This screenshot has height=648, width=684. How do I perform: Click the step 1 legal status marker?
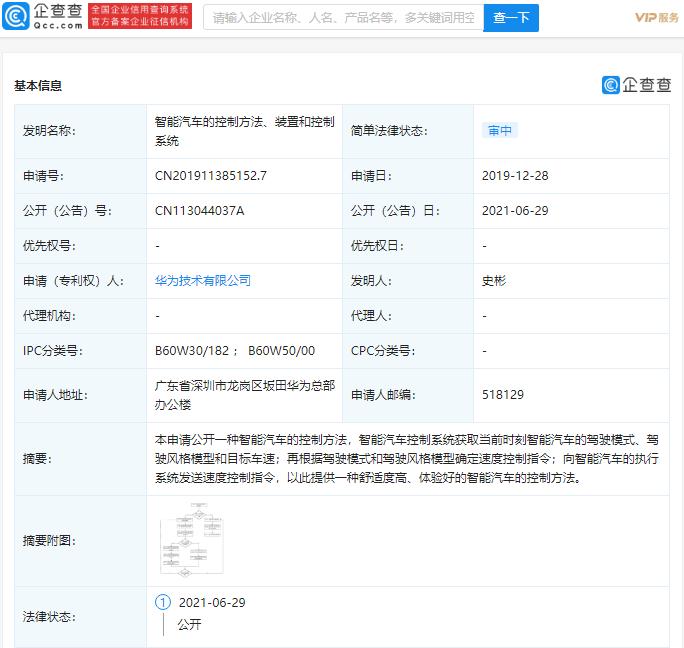click(163, 602)
